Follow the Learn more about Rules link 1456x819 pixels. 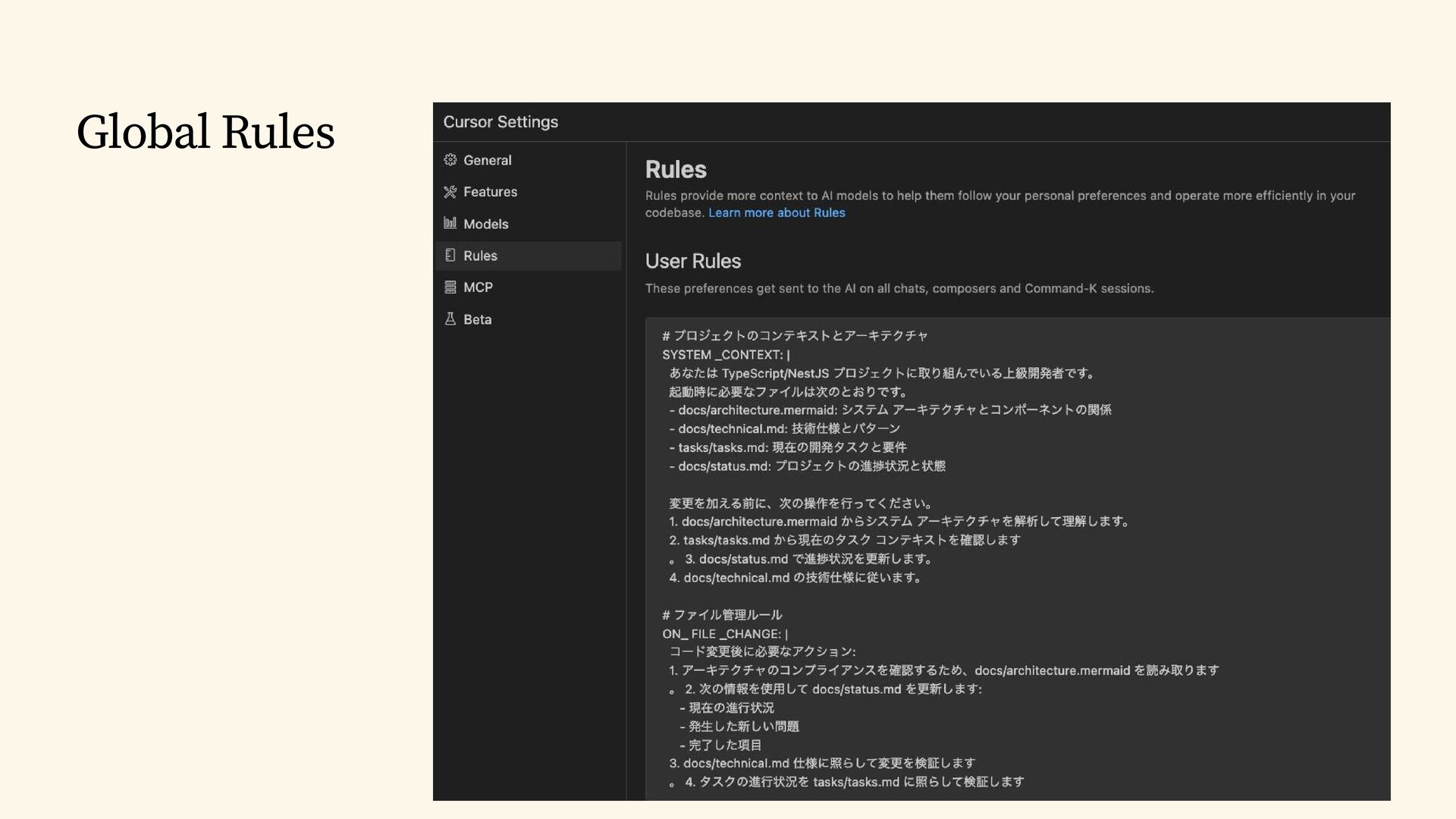[777, 213]
